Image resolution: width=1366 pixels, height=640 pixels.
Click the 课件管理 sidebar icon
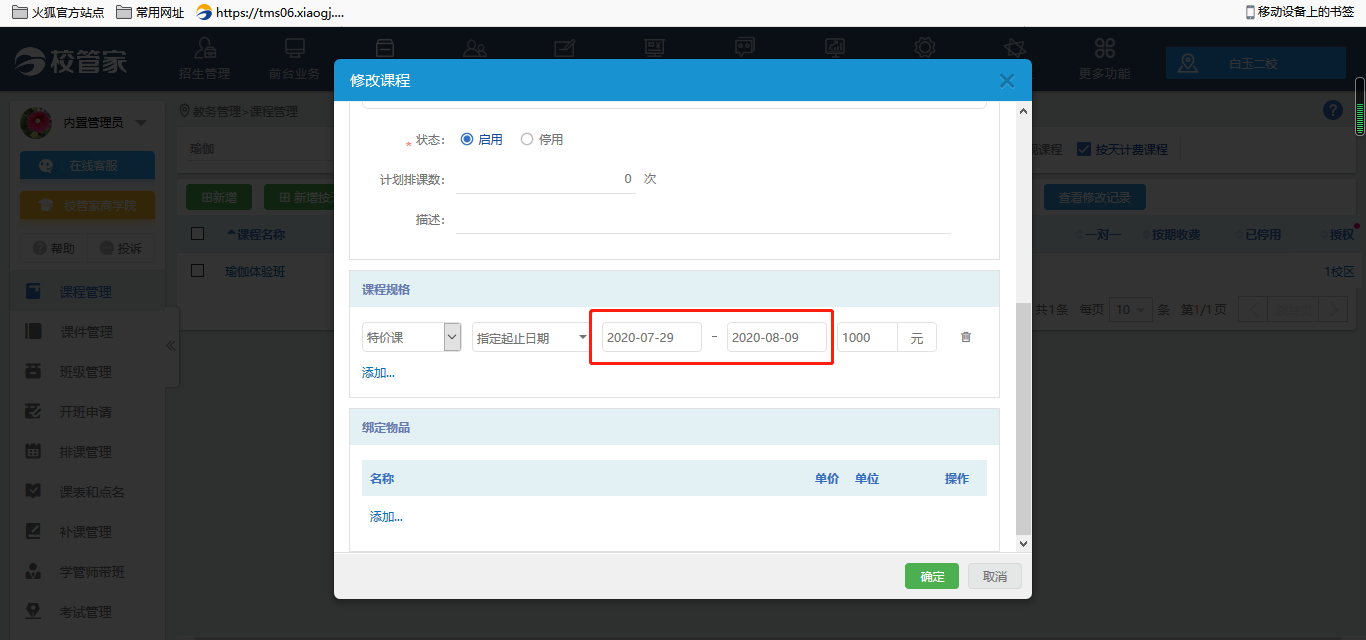33,332
